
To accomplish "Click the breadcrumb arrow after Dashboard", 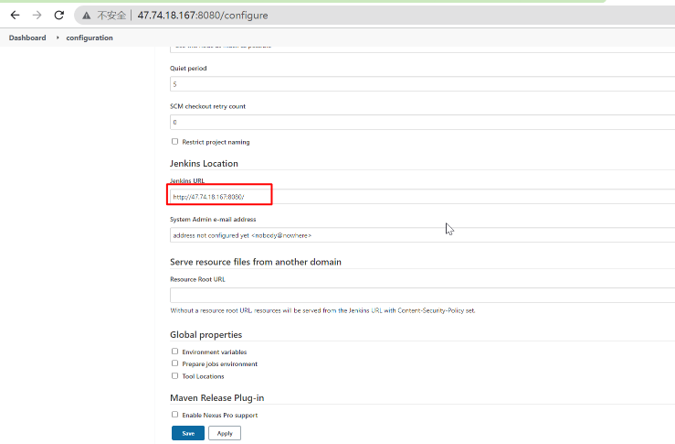I will coord(57,38).
